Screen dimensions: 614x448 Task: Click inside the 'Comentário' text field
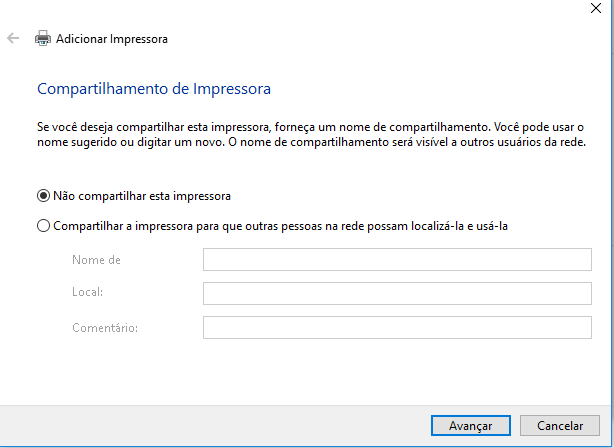(397, 328)
